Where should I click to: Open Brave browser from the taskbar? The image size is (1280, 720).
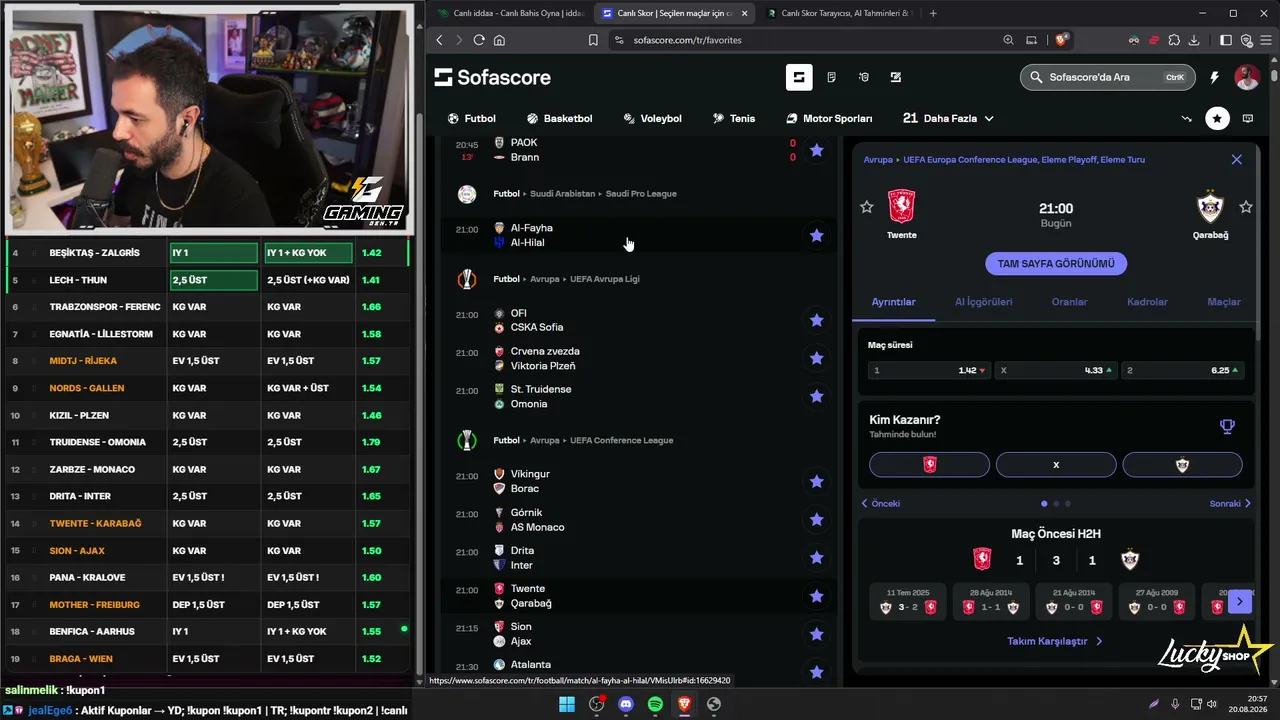(684, 704)
